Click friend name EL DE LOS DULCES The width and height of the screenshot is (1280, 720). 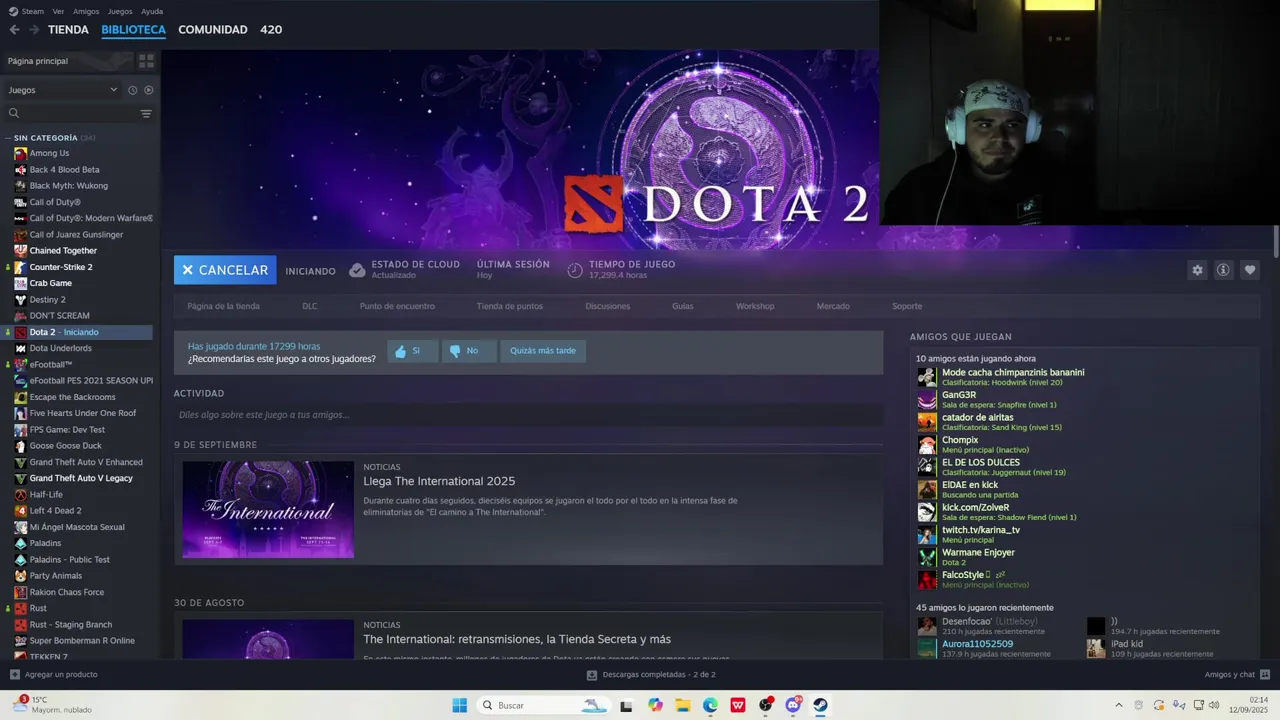coord(981,462)
